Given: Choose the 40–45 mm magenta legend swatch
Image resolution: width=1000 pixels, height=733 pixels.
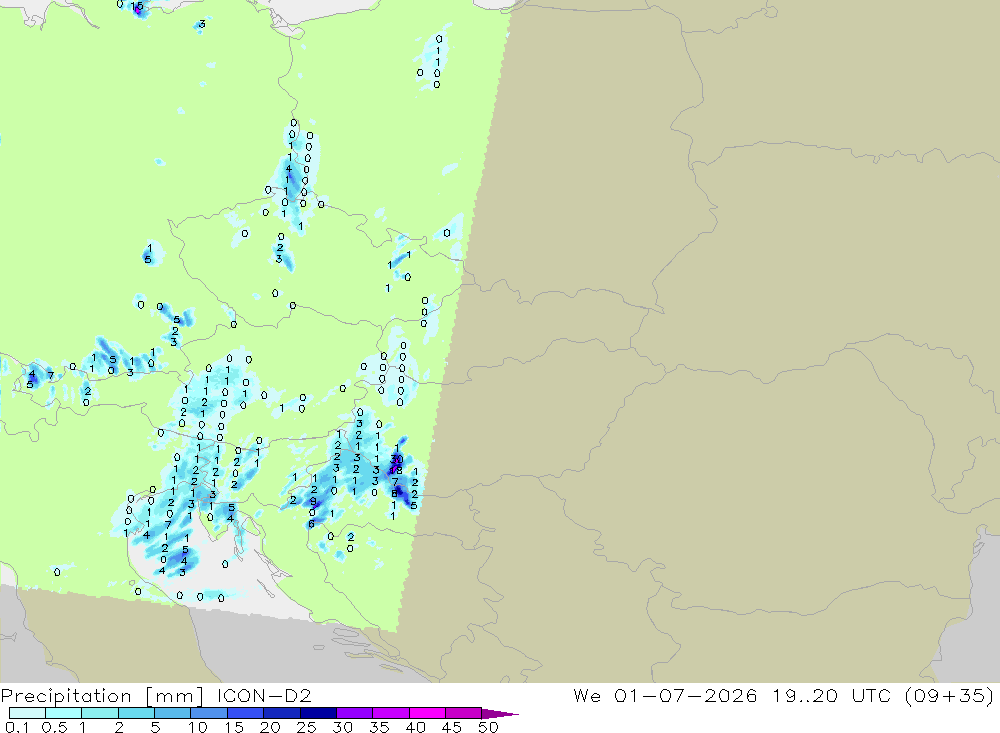Looking at the screenshot, I should pyautogui.click(x=427, y=713).
